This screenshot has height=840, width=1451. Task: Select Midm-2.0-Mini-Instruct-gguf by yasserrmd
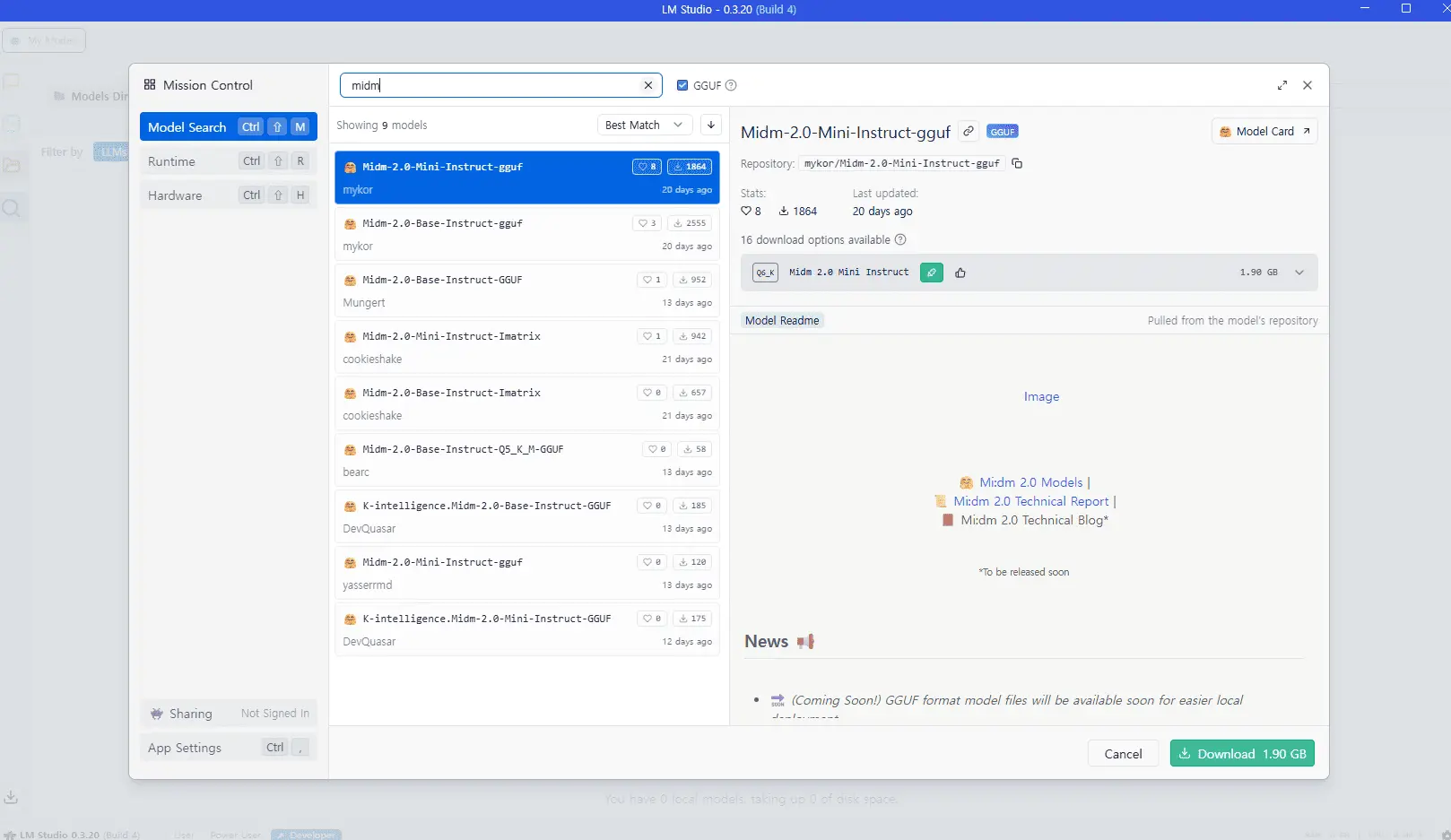(527, 573)
